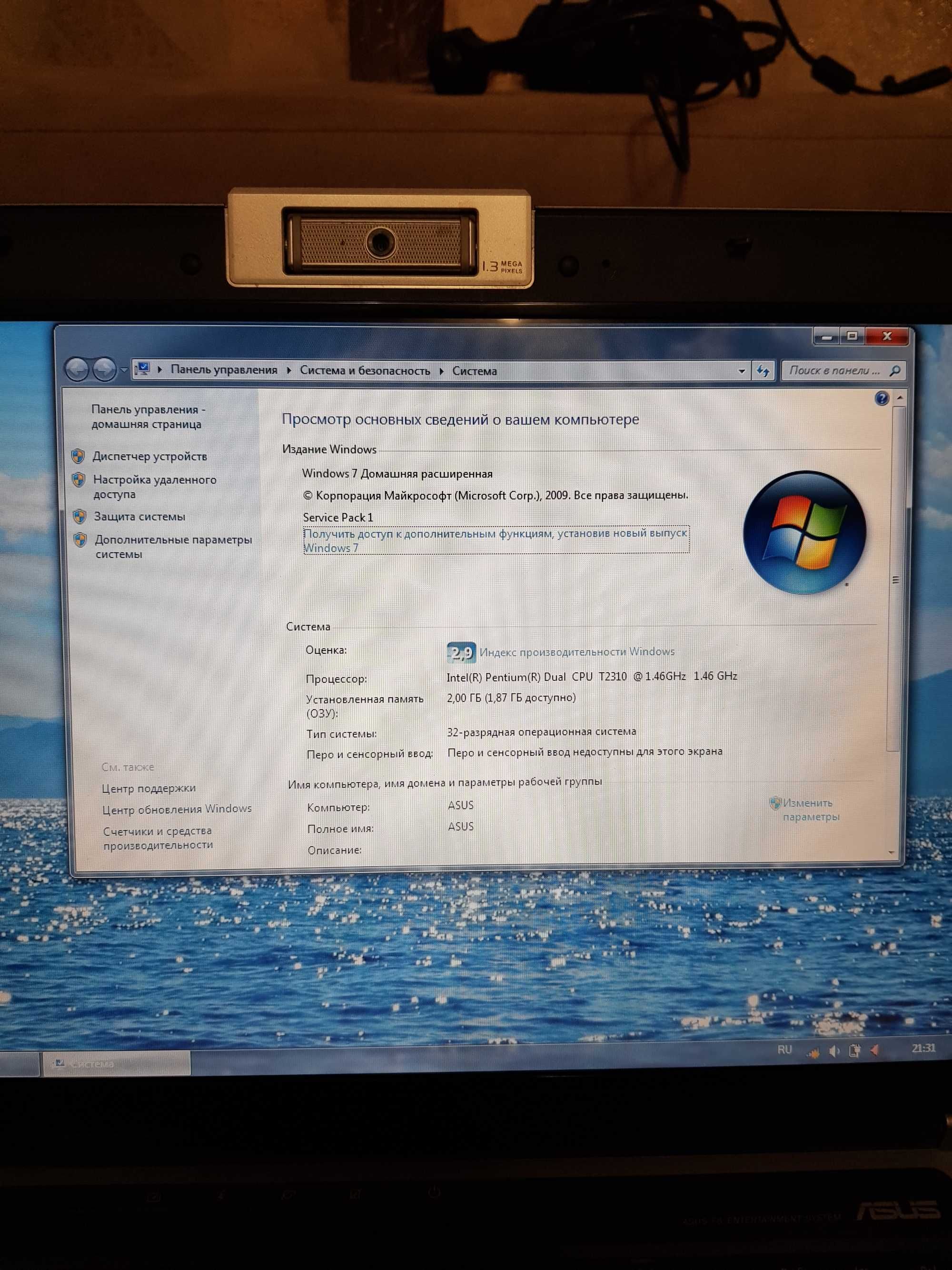
Task: Click the 21:31 clock in taskbar
Action: coord(923,1049)
